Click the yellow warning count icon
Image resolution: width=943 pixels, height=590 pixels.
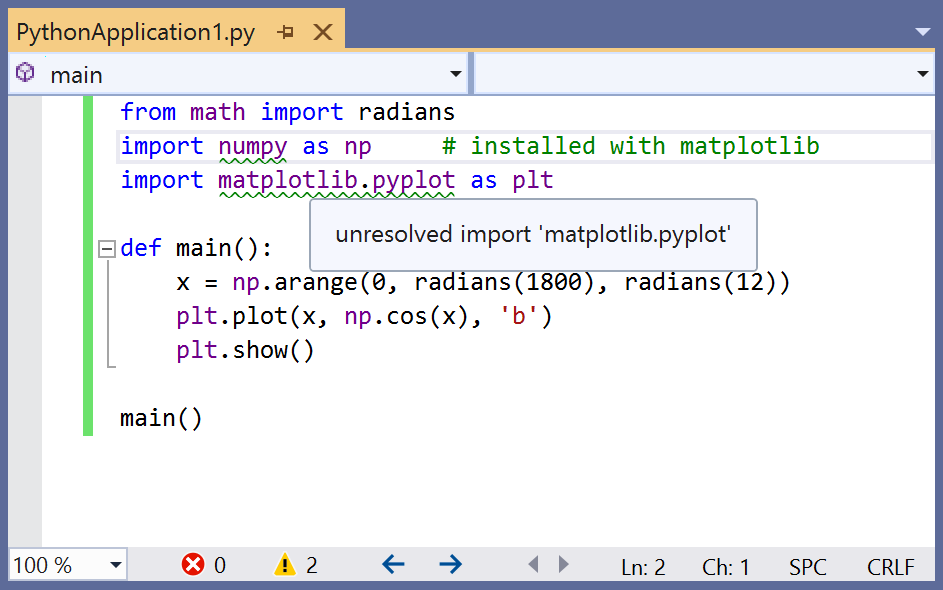[x=285, y=565]
